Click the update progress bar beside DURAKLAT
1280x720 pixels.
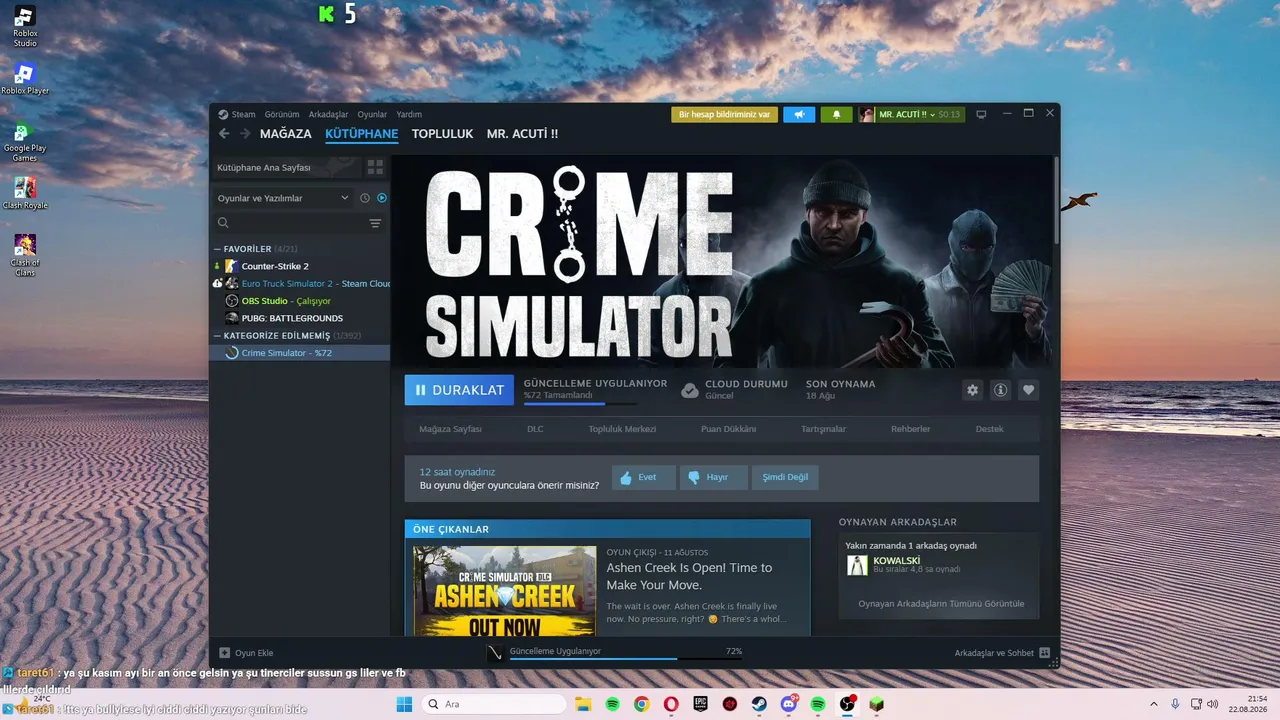580,404
